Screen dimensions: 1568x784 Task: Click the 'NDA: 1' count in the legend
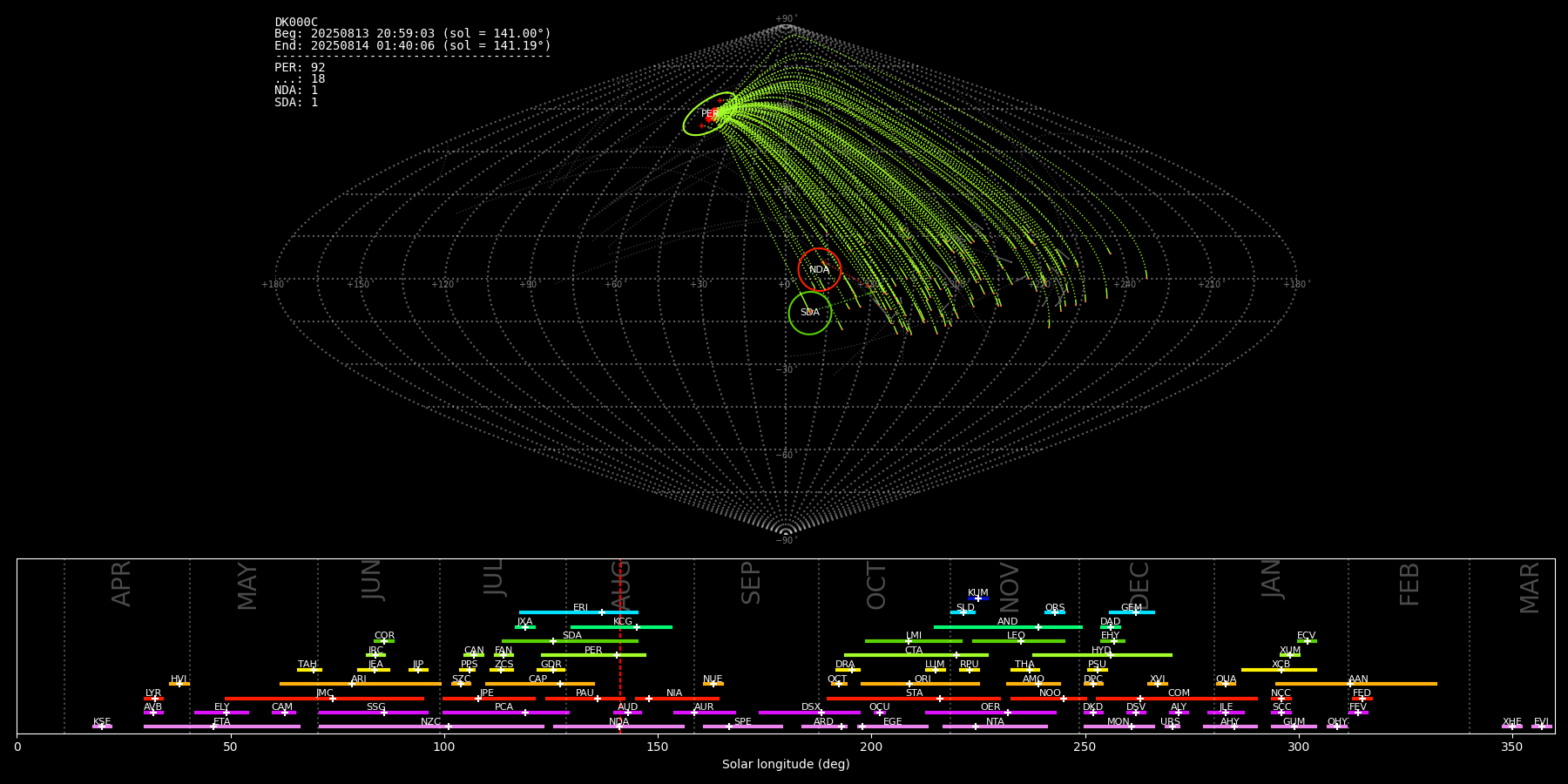[296, 91]
